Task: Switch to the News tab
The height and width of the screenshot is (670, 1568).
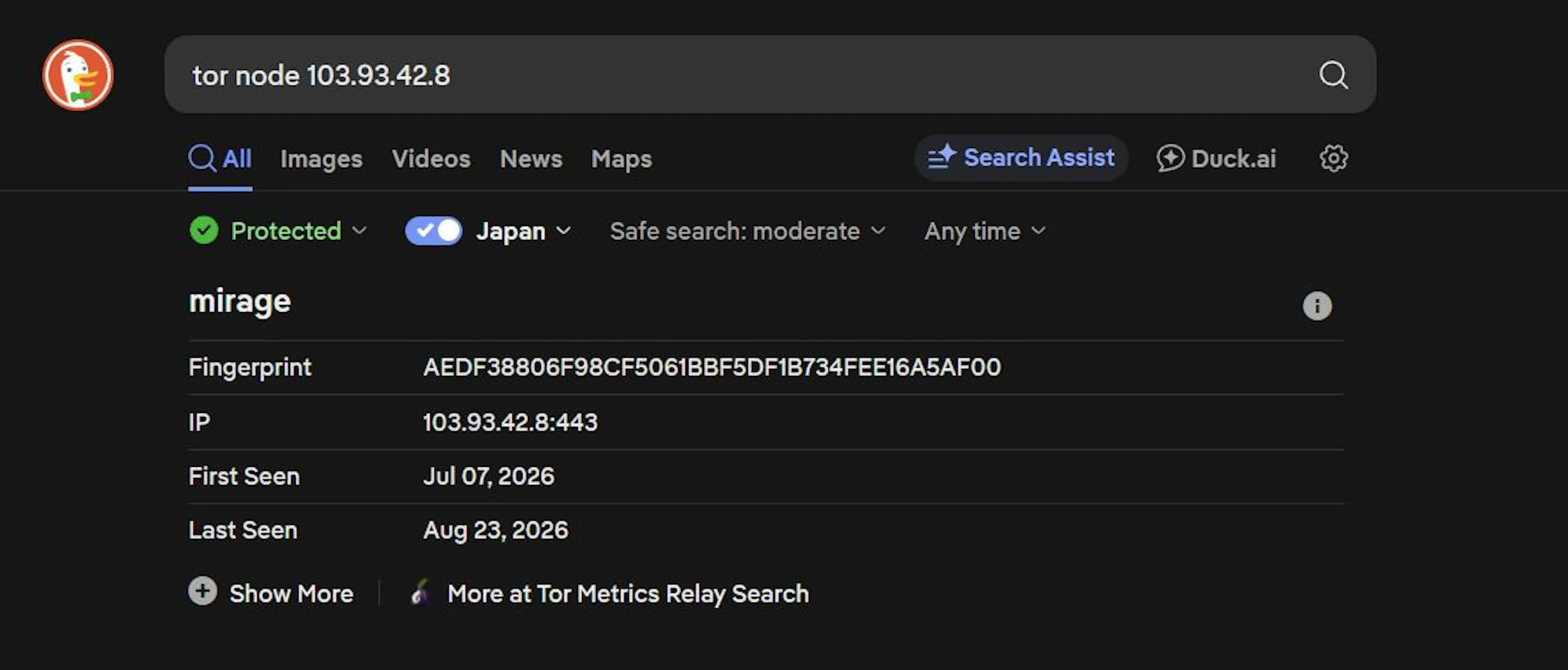Action: [x=531, y=159]
